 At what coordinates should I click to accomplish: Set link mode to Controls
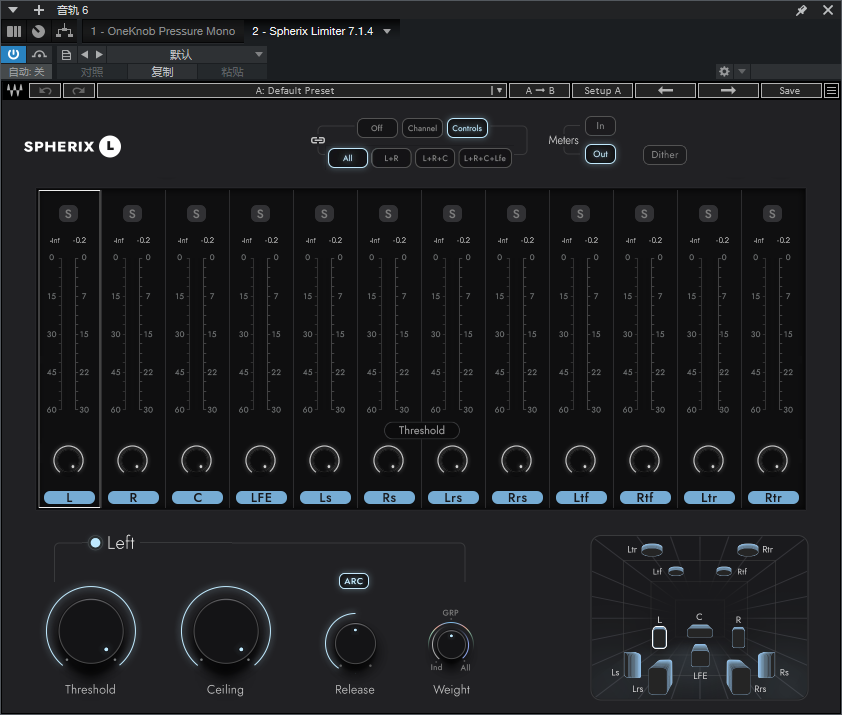(x=467, y=128)
